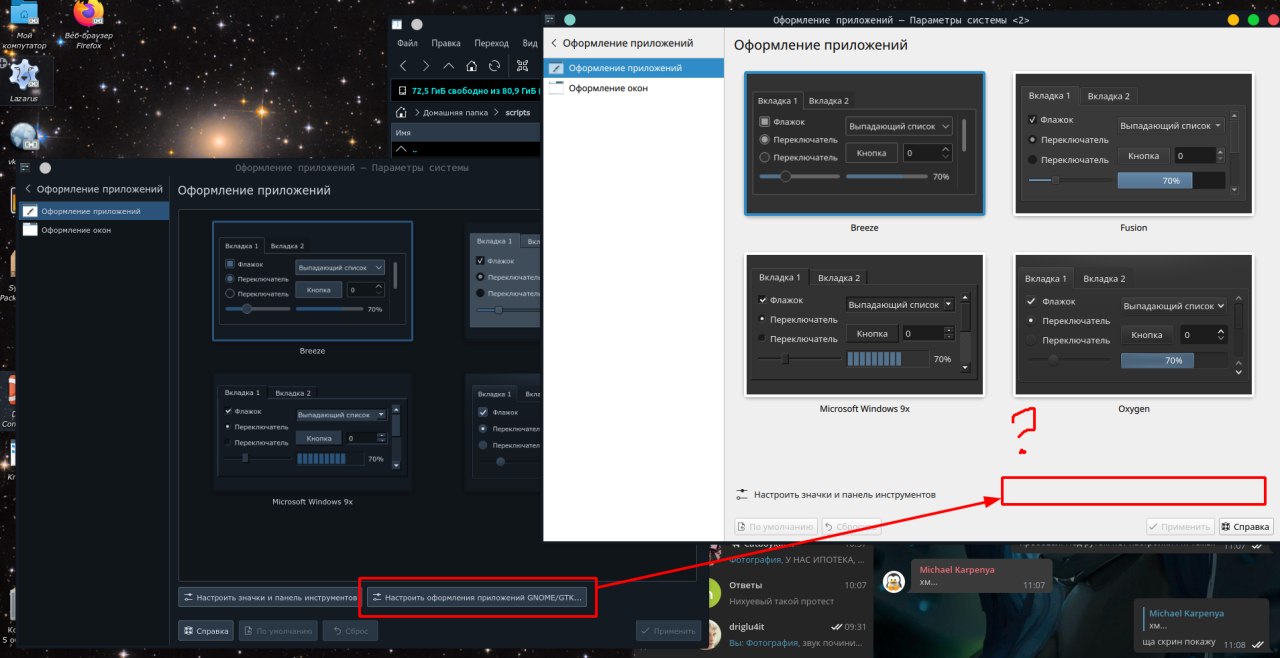Refresh the file manager view
The height and width of the screenshot is (658, 1280).
[494, 66]
